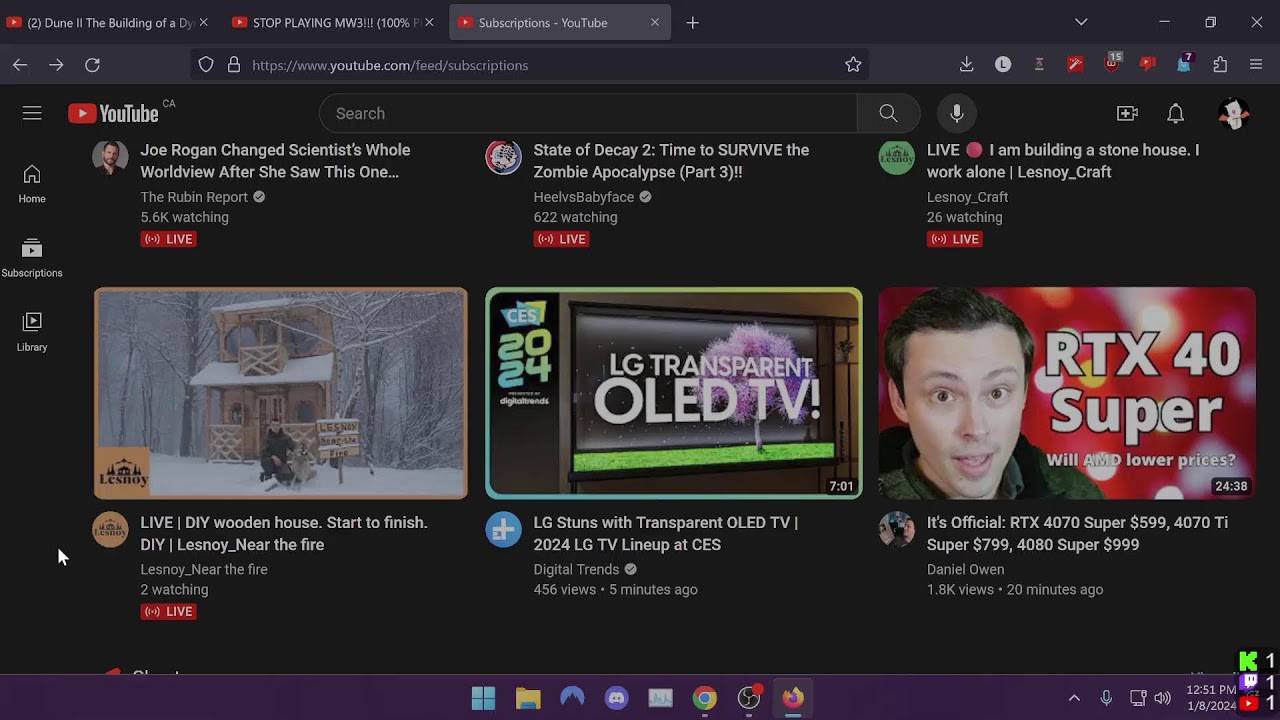Visit the Lesnoy_Near the fire channel name
The width and height of the screenshot is (1280, 720).
click(x=204, y=569)
